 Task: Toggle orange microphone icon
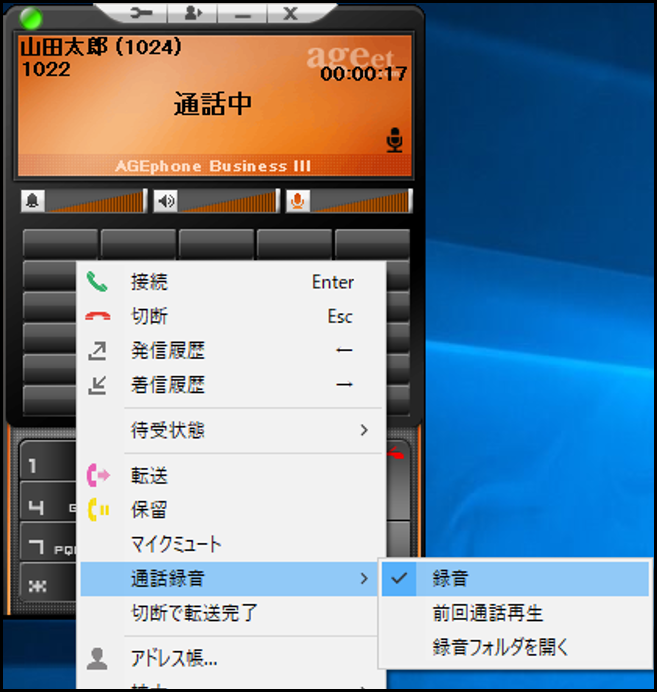point(298,201)
